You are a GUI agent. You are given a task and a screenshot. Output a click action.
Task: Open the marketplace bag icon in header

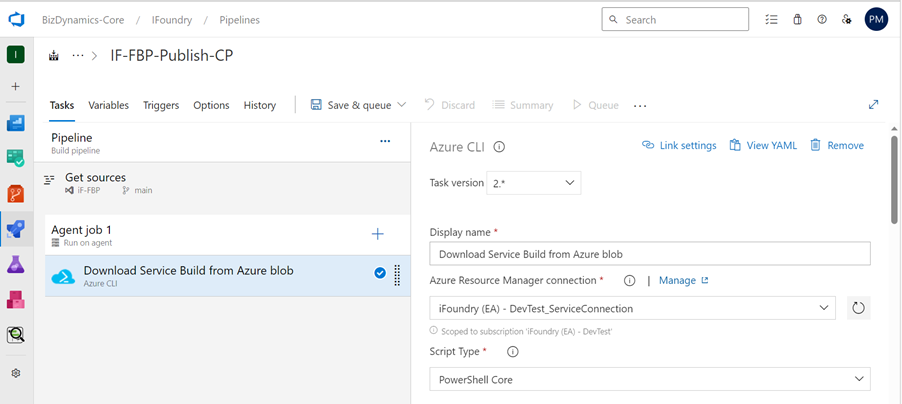797,20
